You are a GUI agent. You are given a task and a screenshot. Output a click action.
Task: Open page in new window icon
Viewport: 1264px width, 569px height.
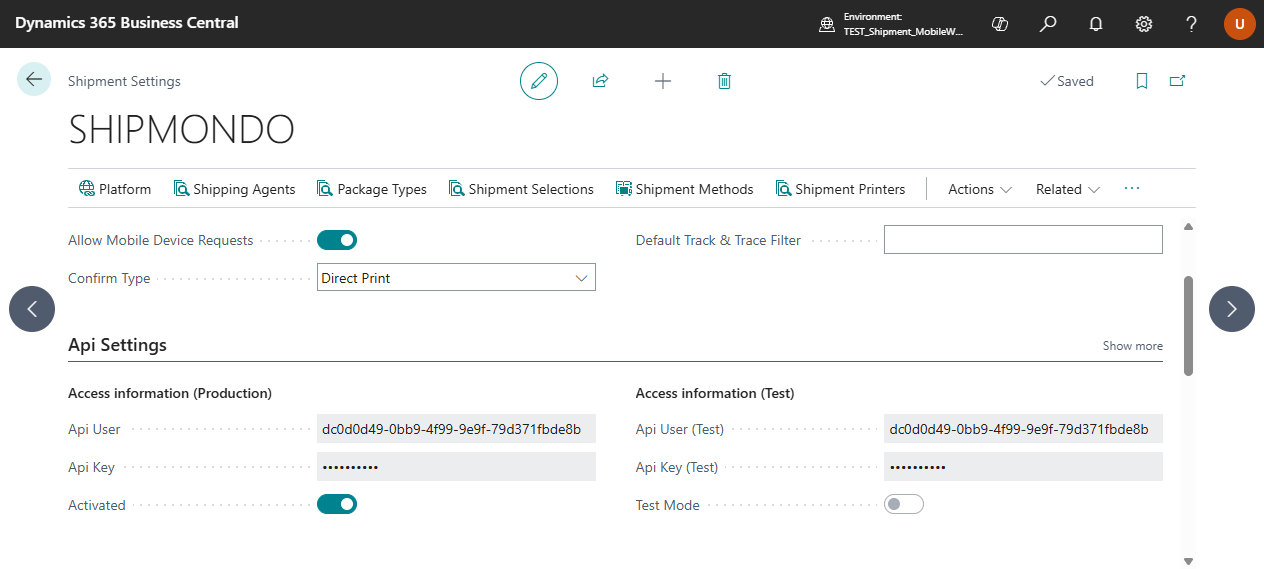tap(1177, 81)
